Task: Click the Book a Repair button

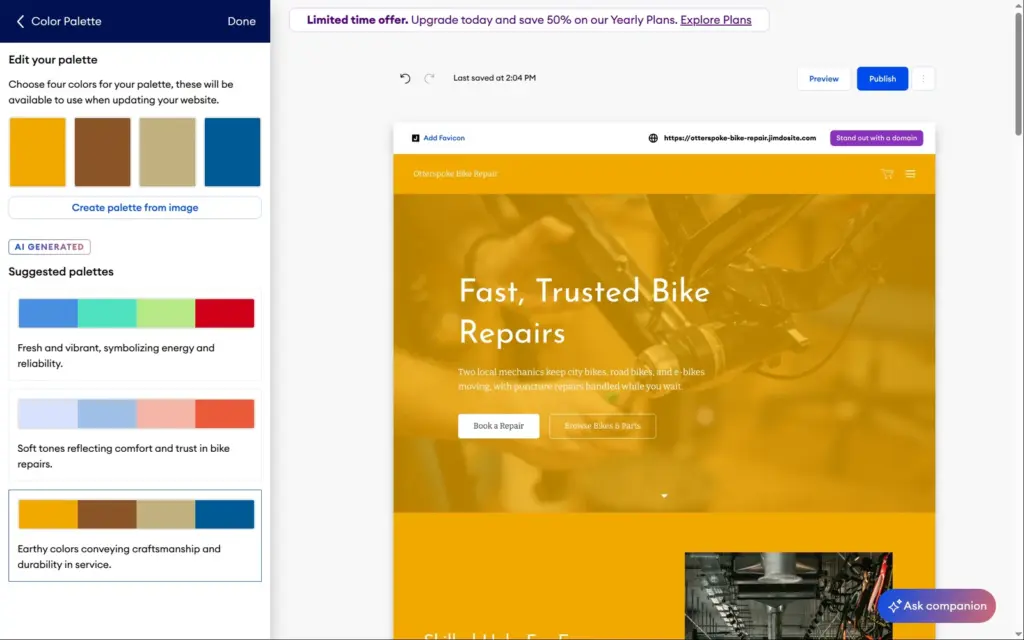Action: tap(498, 426)
